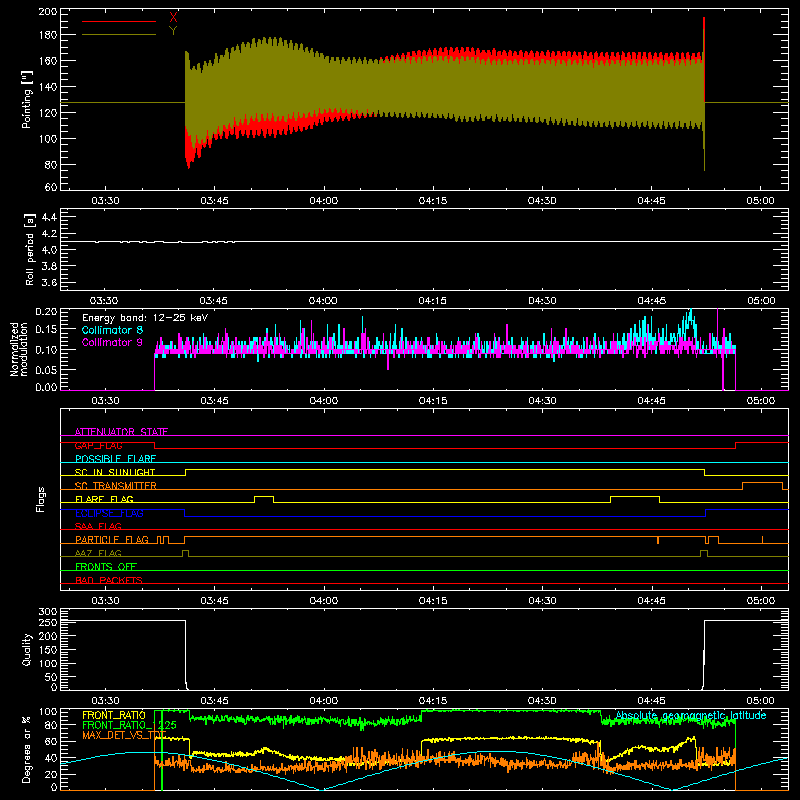Select the X legend letter in Pointing plot
This screenshot has height=800, width=800.
pyautogui.click(x=173, y=18)
